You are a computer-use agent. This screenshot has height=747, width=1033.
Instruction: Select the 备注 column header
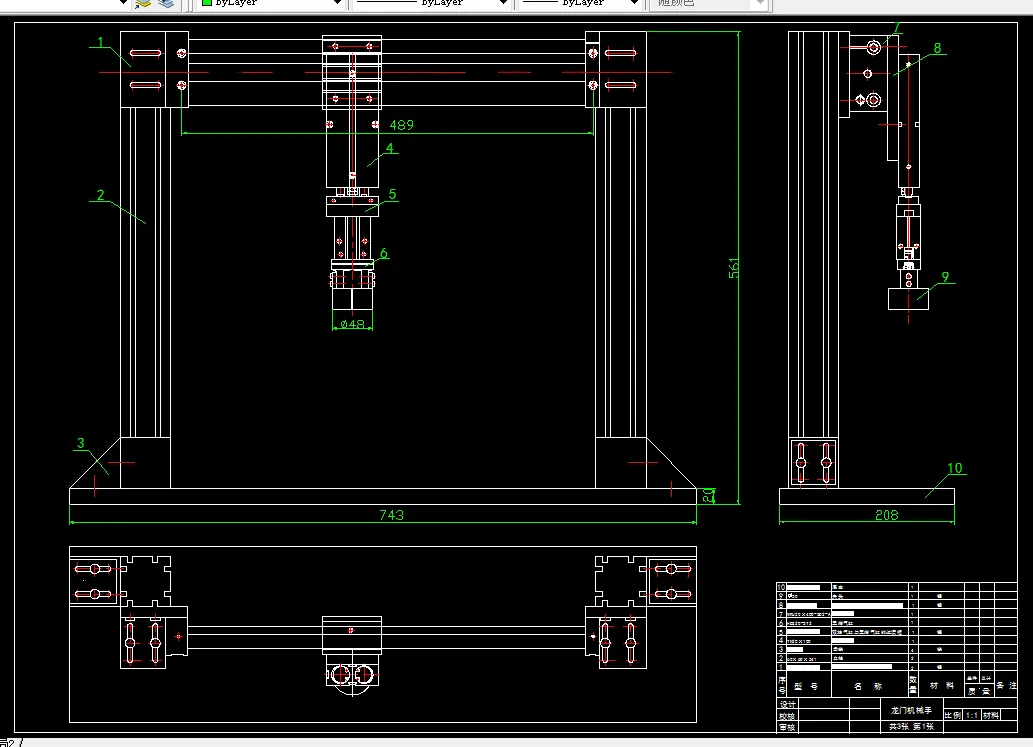tap(1006, 685)
